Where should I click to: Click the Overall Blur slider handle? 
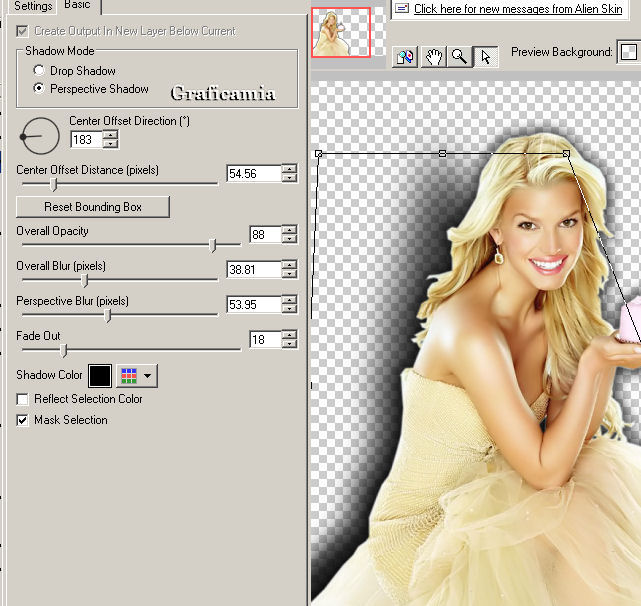(x=85, y=280)
